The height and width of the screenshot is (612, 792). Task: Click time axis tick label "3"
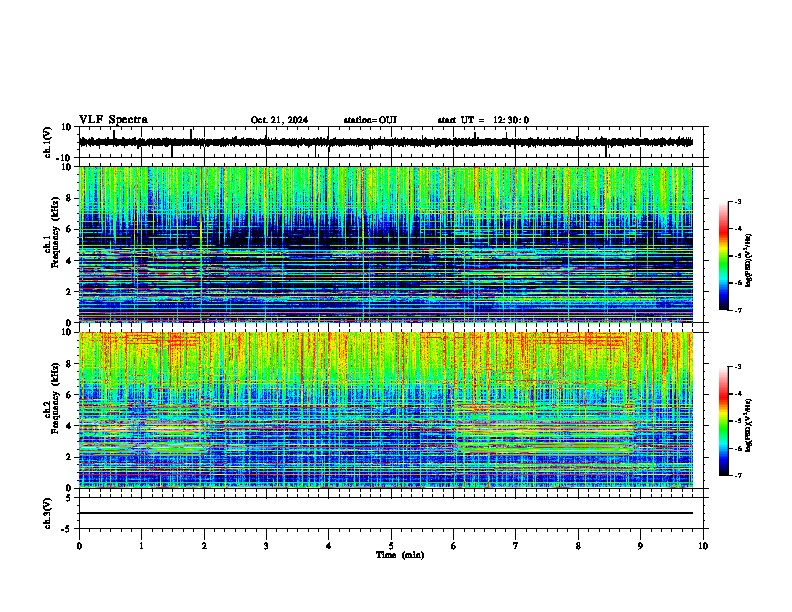(266, 546)
